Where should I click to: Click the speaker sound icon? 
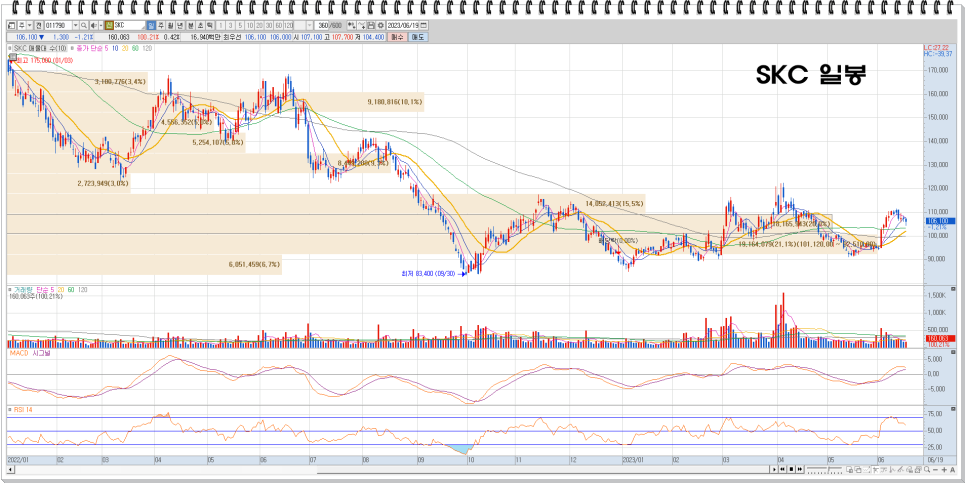[93, 25]
